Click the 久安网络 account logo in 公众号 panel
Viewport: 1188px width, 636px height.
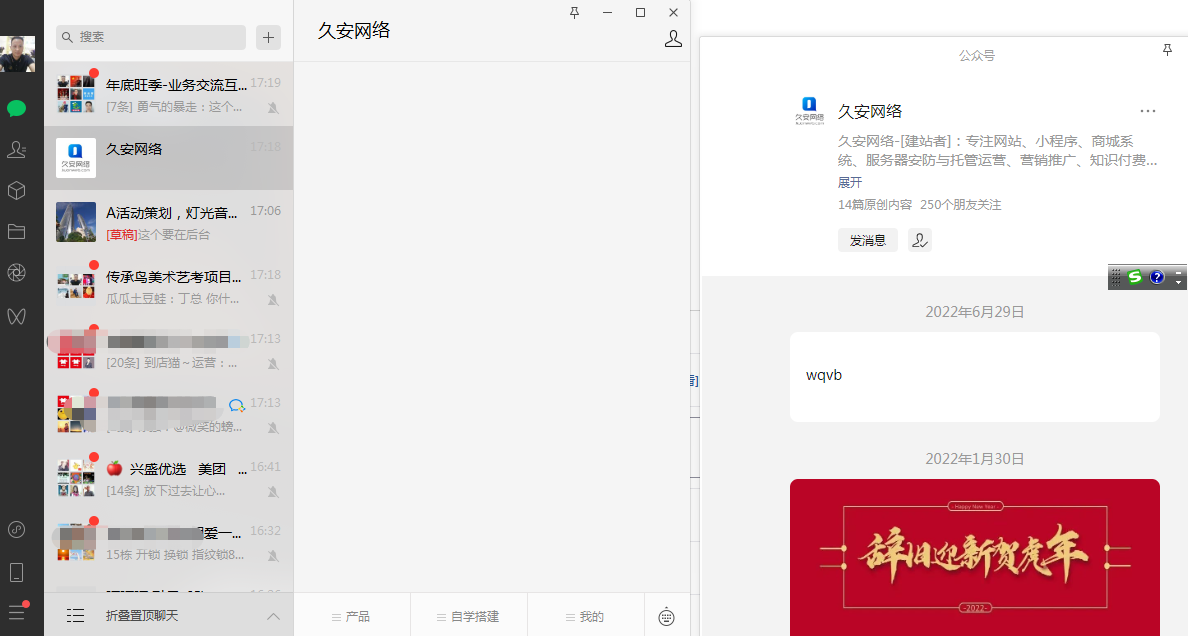pos(809,110)
